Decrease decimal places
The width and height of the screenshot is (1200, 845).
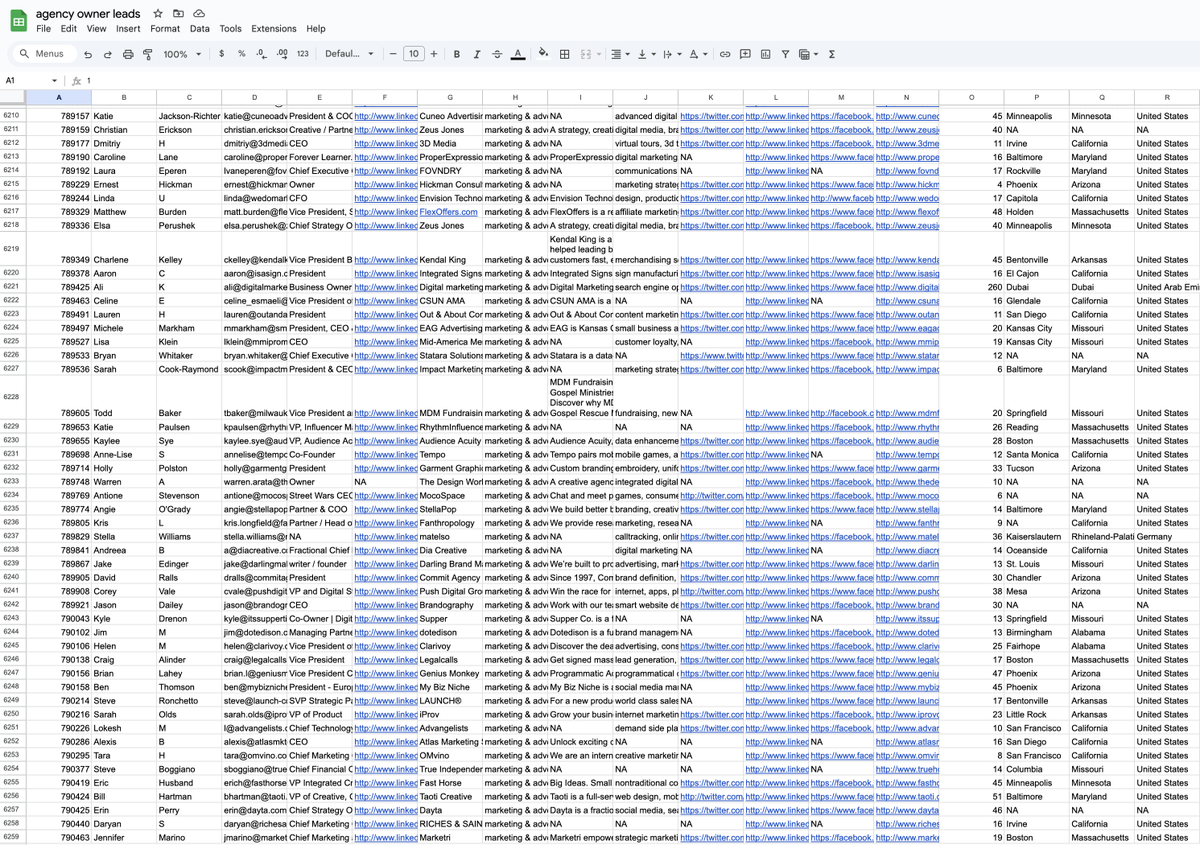261,54
